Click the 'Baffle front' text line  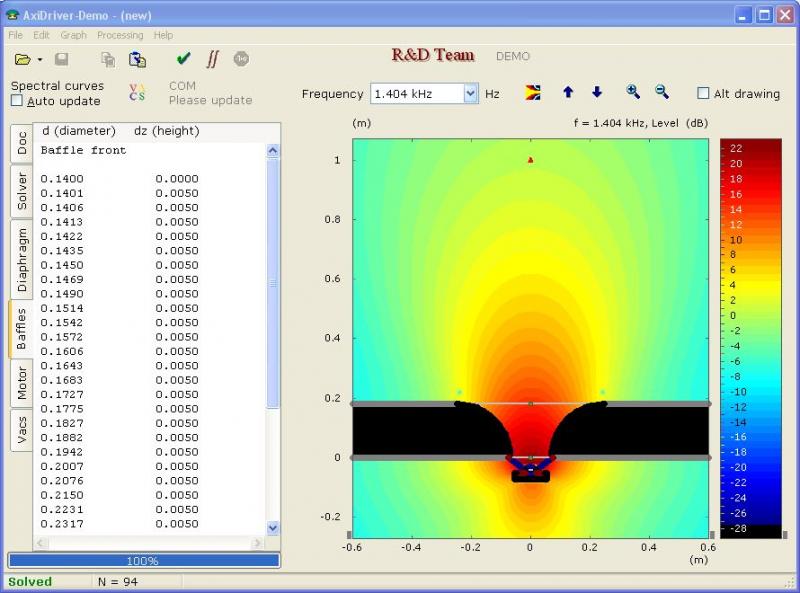point(83,150)
